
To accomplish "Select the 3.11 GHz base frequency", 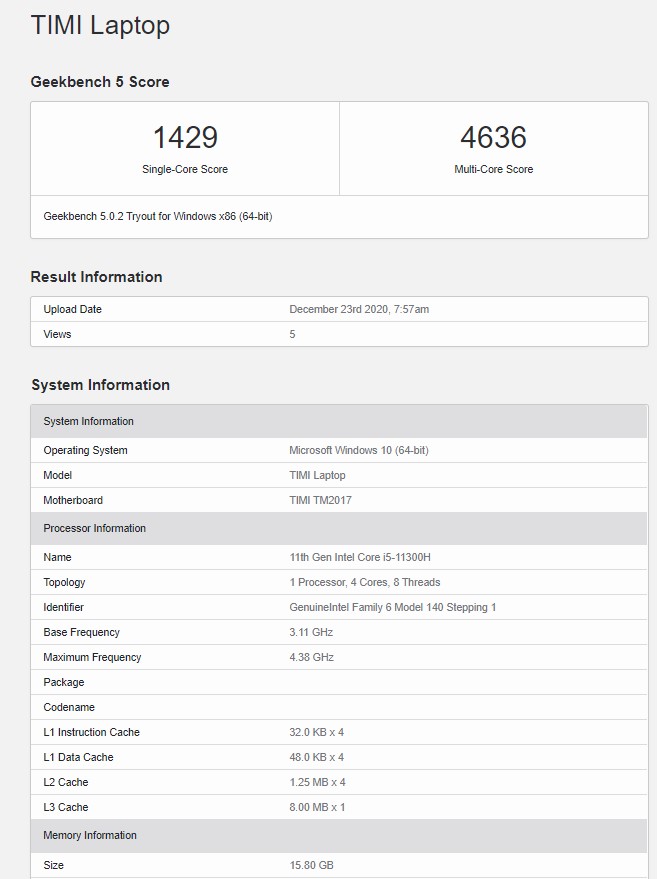I will (x=311, y=632).
